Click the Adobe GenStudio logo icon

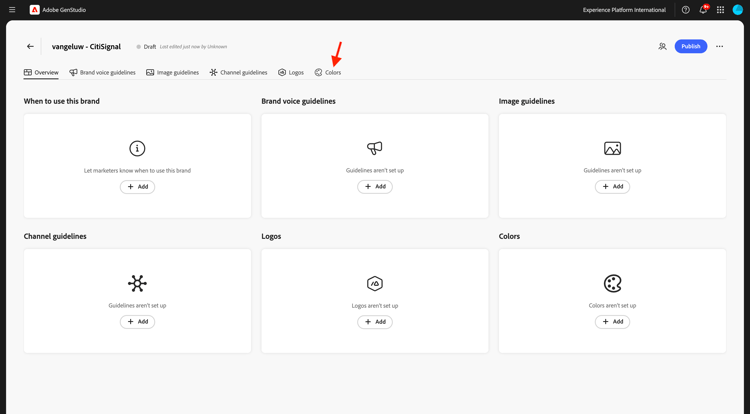click(x=34, y=10)
